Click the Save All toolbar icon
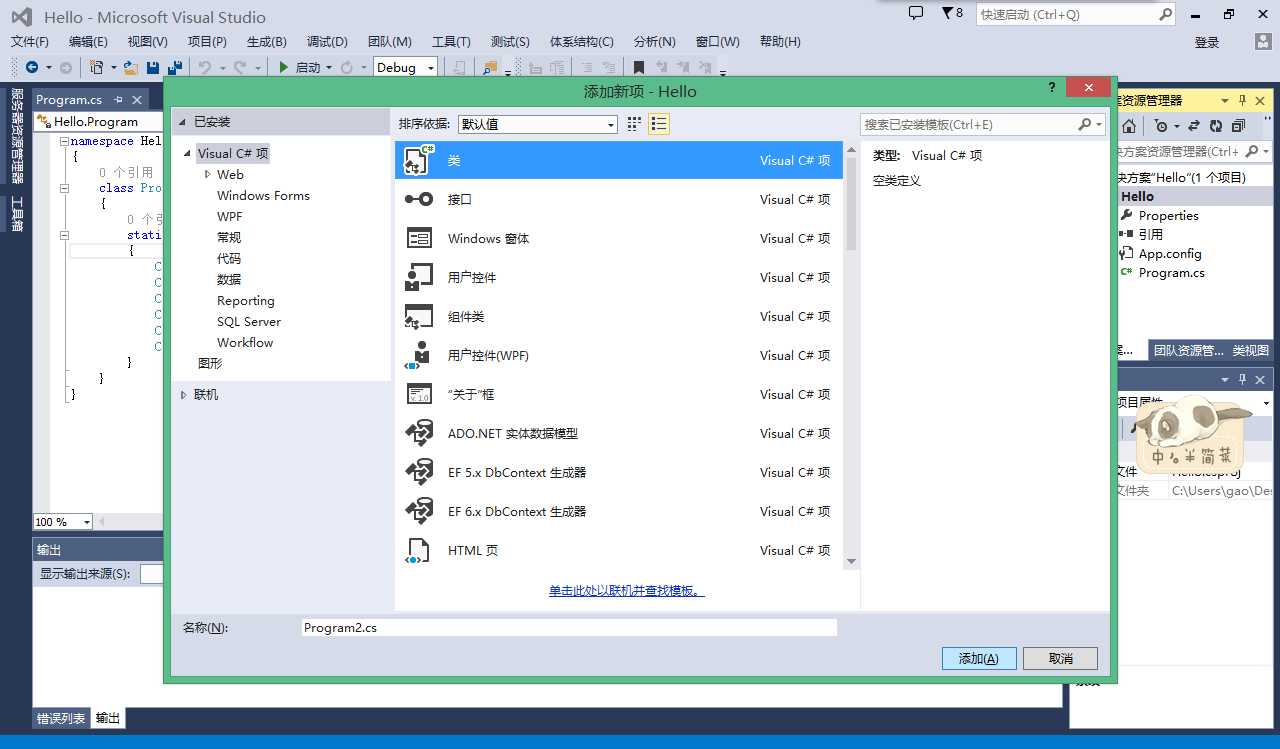The image size is (1280, 749). tap(175, 67)
